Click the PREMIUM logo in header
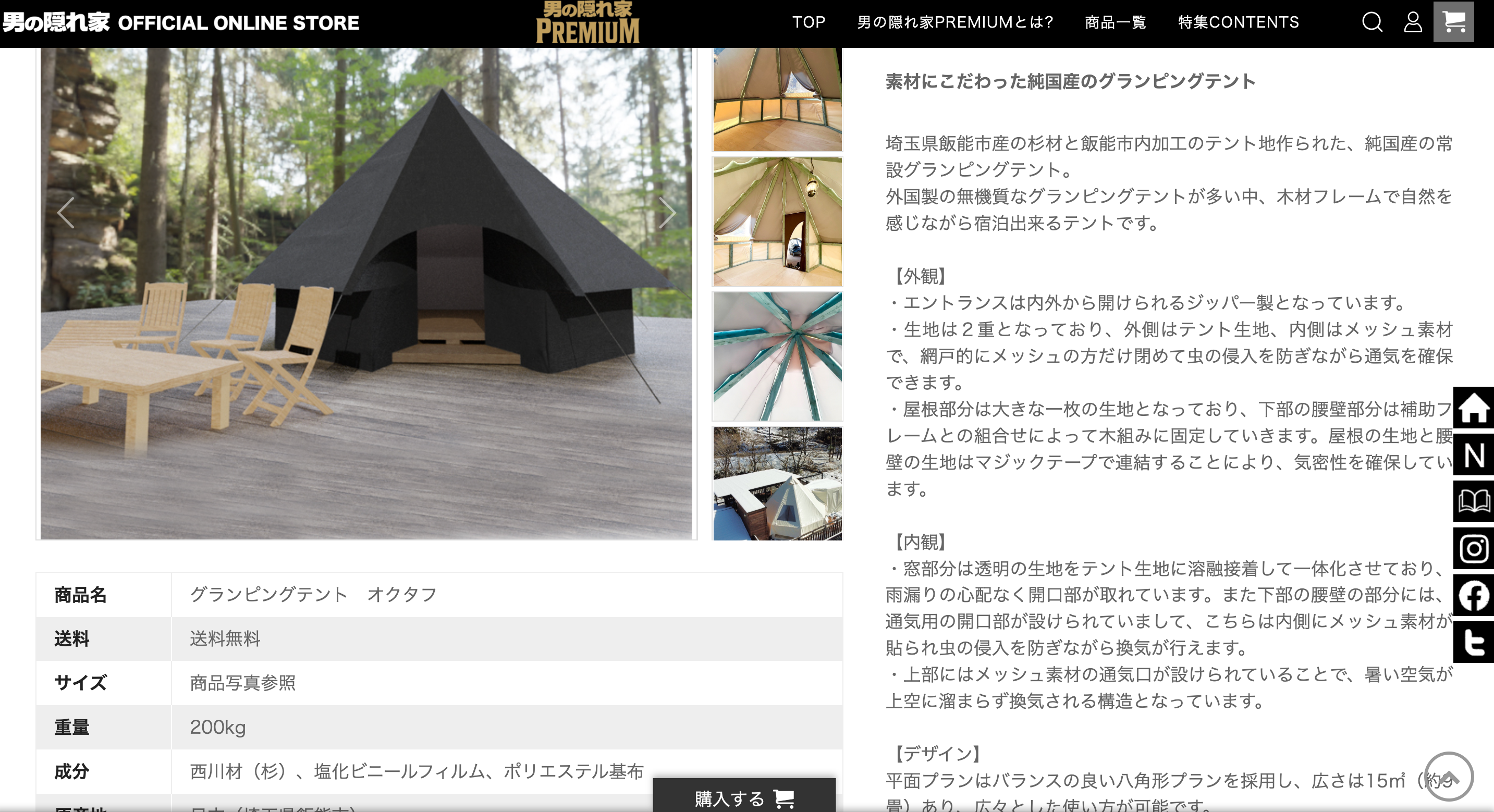Viewport: 1494px width, 812px height. point(587,23)
